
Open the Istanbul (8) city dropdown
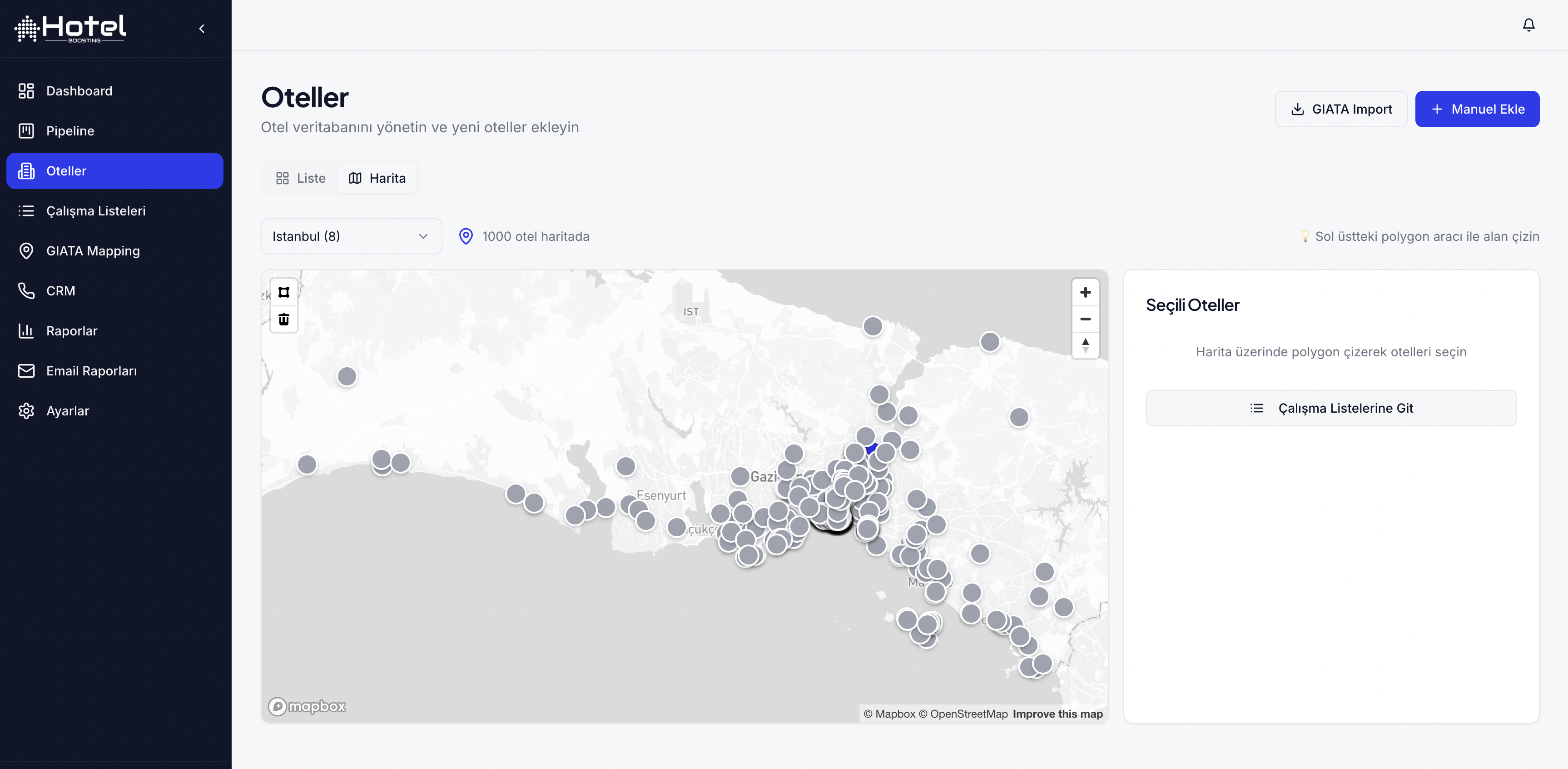(351, 236)
